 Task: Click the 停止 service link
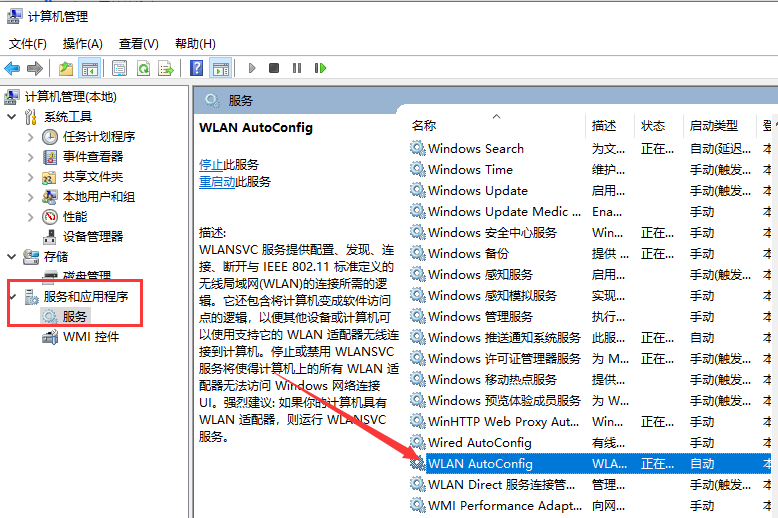(x=211, y=164)
